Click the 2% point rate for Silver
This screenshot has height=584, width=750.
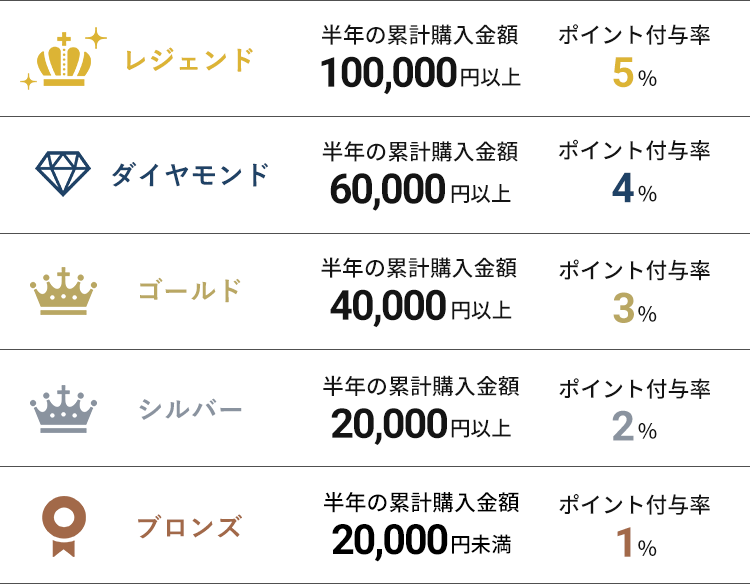point(634,427)
